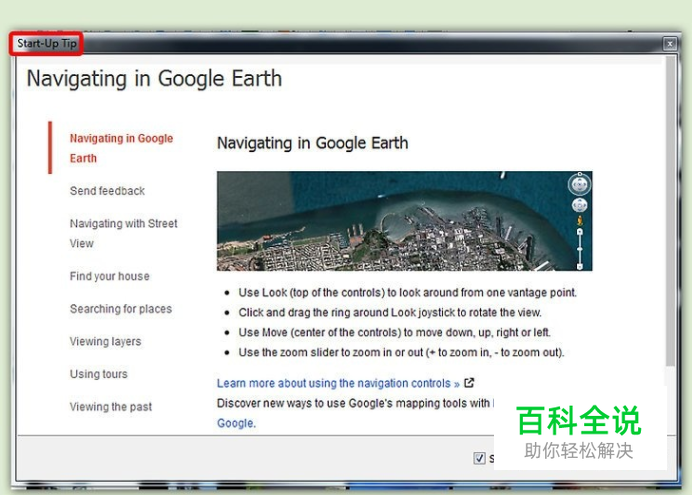Click the 'Use Look' vantage point bullet

407,292
